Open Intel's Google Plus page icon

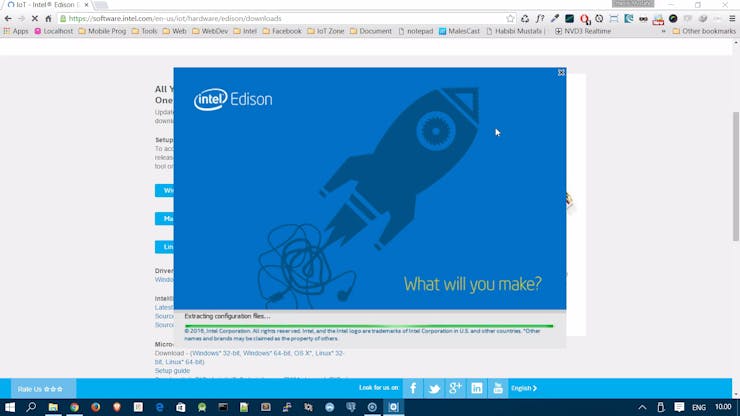(455, 388)
